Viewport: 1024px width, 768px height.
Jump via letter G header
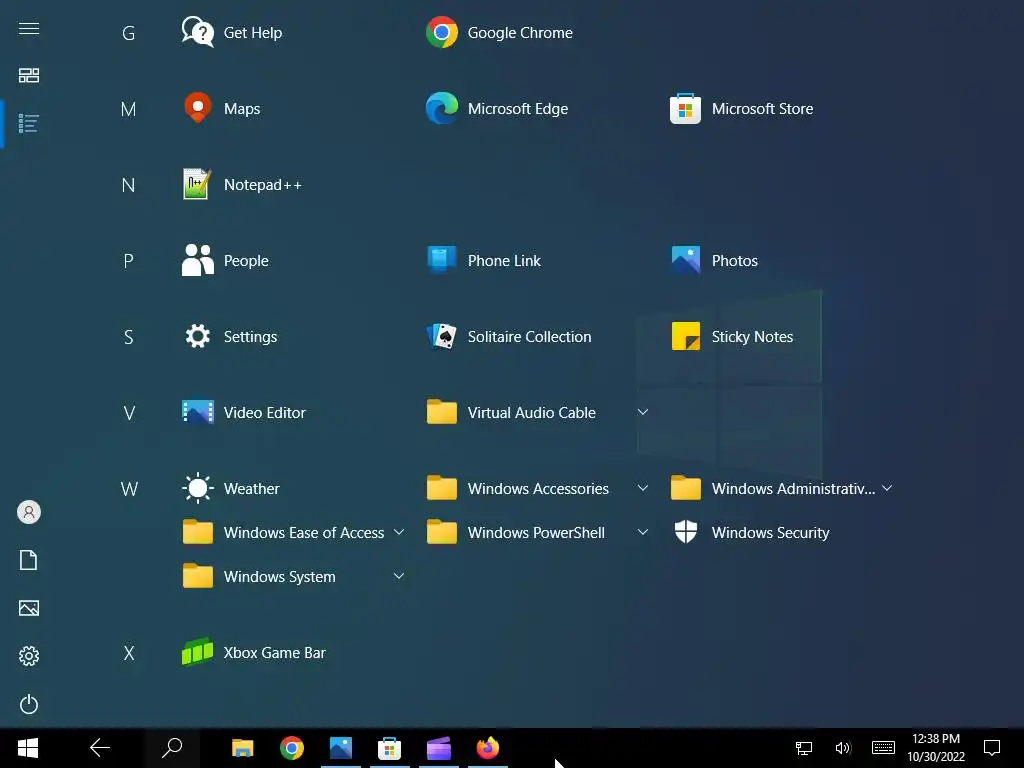pos(129,33)
